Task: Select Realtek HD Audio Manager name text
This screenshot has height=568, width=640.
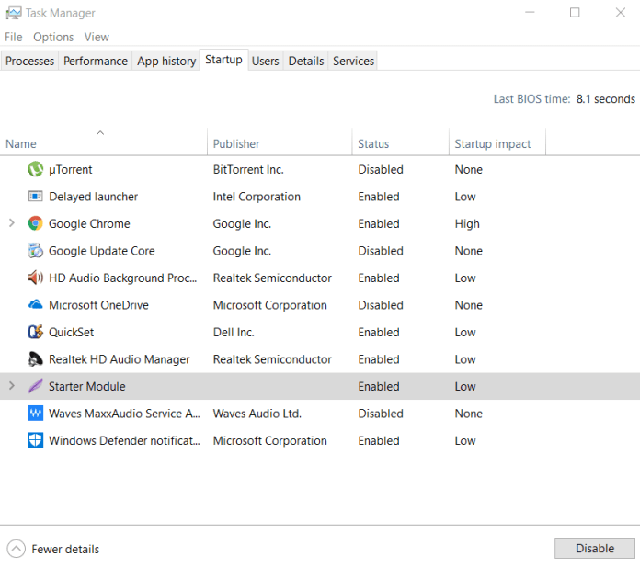Action: point(119,359)
